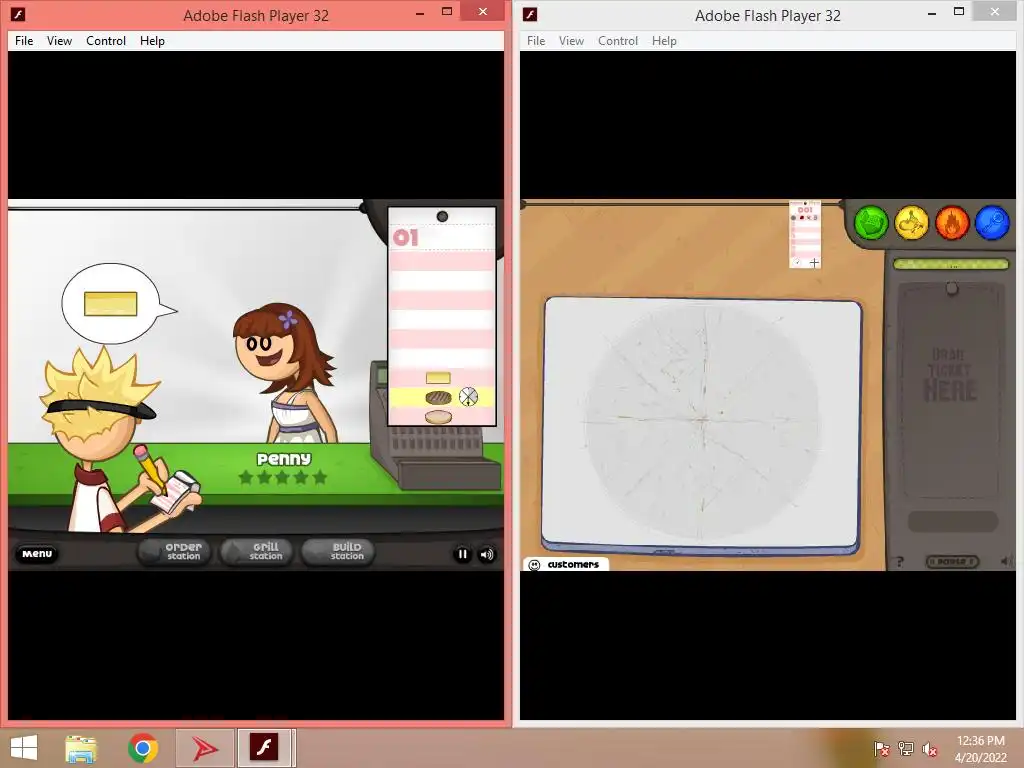Screen dimensions: 1024x768
Task: Click the Penny name label
Action: click(x=283, y=459)
